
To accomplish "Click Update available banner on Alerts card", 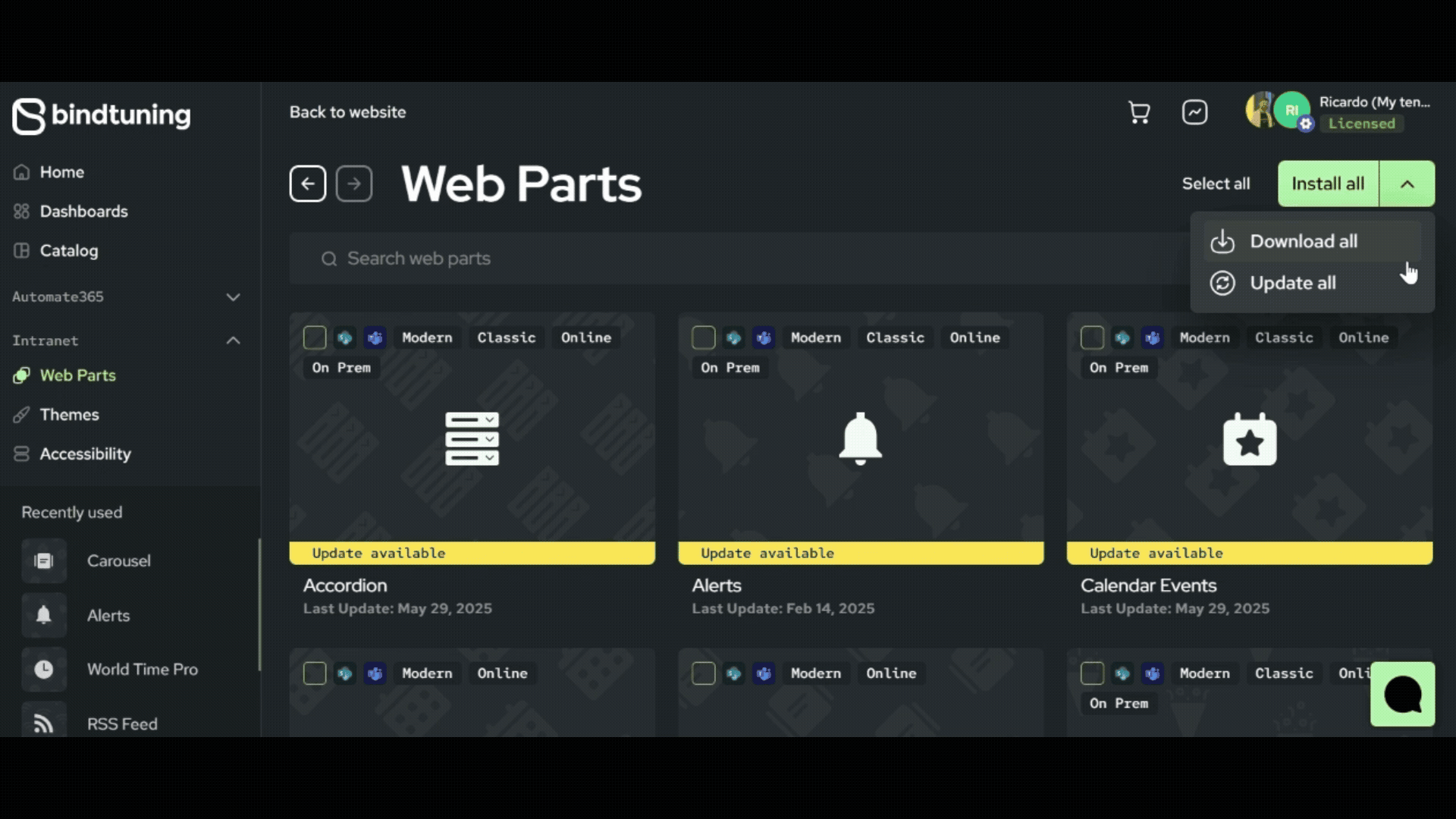I will tap(861, 553).
